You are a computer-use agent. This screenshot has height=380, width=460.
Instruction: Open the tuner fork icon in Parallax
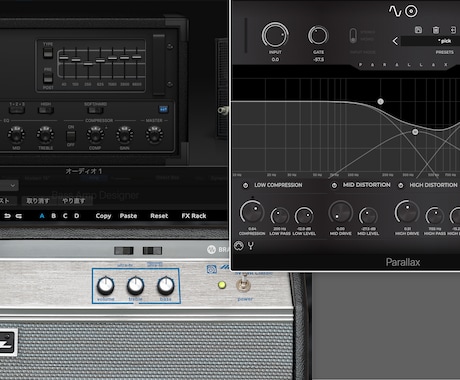coord(251,246)
